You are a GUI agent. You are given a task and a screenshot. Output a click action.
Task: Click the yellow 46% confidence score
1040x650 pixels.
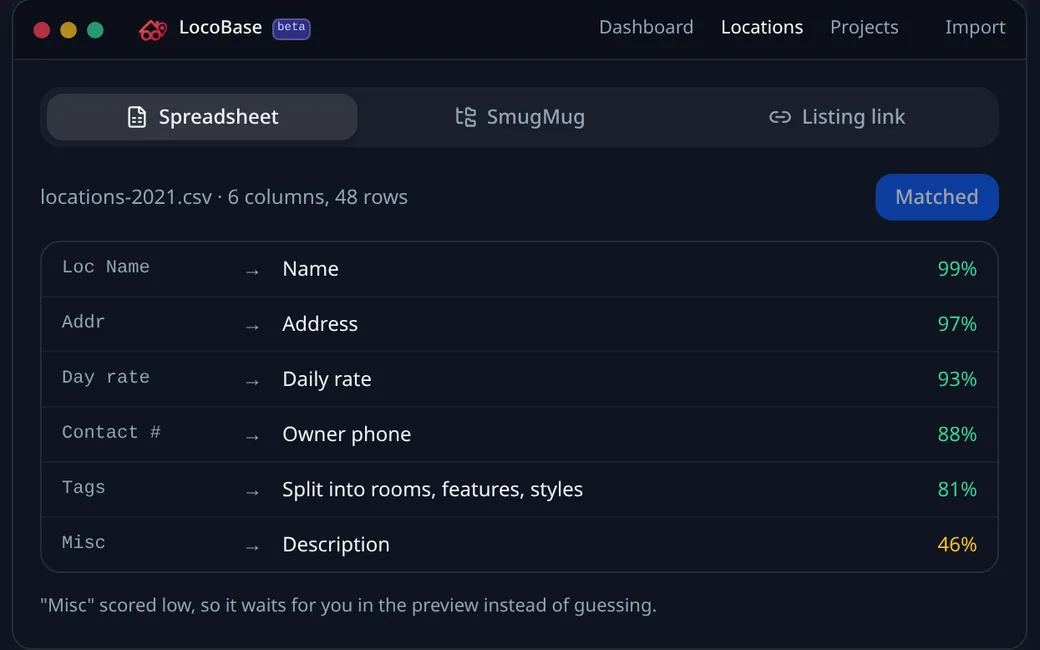(x=957, y=544)
